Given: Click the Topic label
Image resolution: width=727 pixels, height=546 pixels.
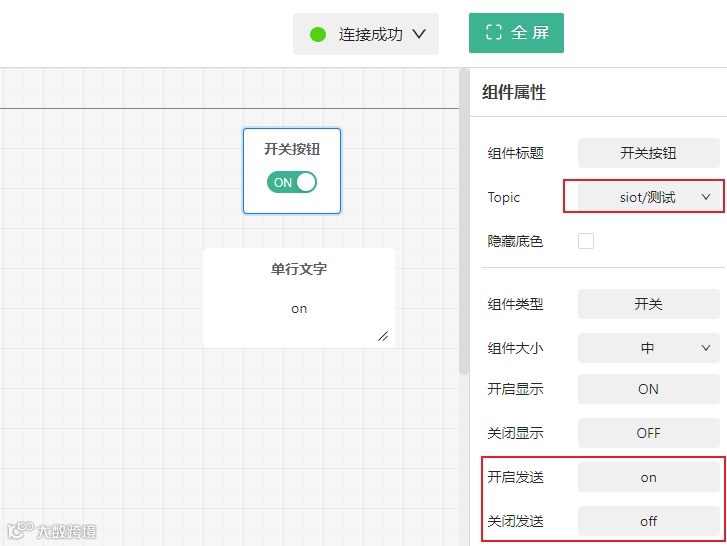Looking at the screenshot, I should tap(504, 197).
